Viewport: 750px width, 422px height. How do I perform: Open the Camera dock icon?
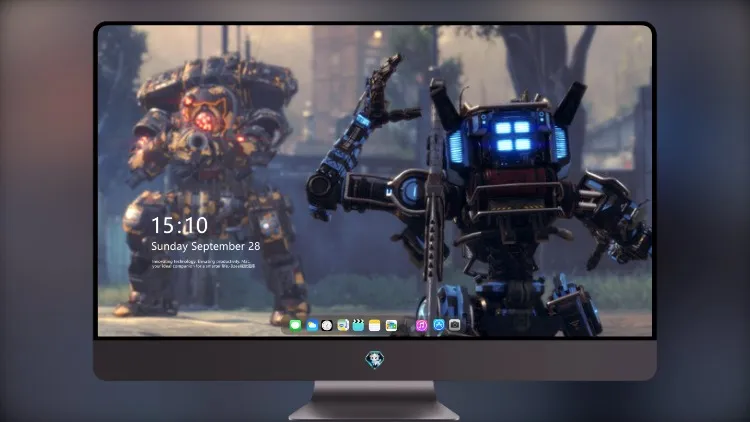(454, 325)
